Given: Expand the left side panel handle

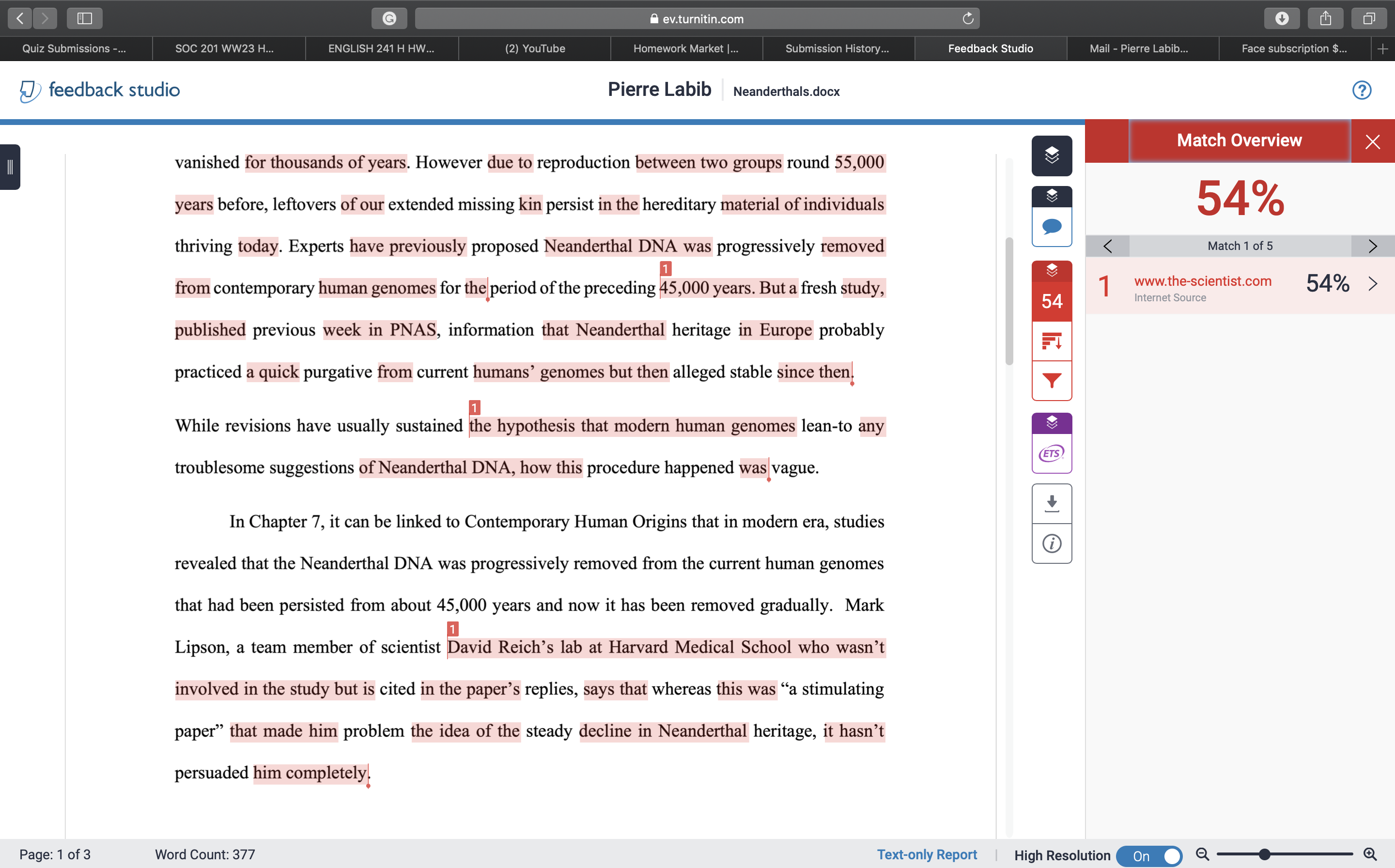Looking at the screenshot, I should pyautogui.click(x=10, y=167).
